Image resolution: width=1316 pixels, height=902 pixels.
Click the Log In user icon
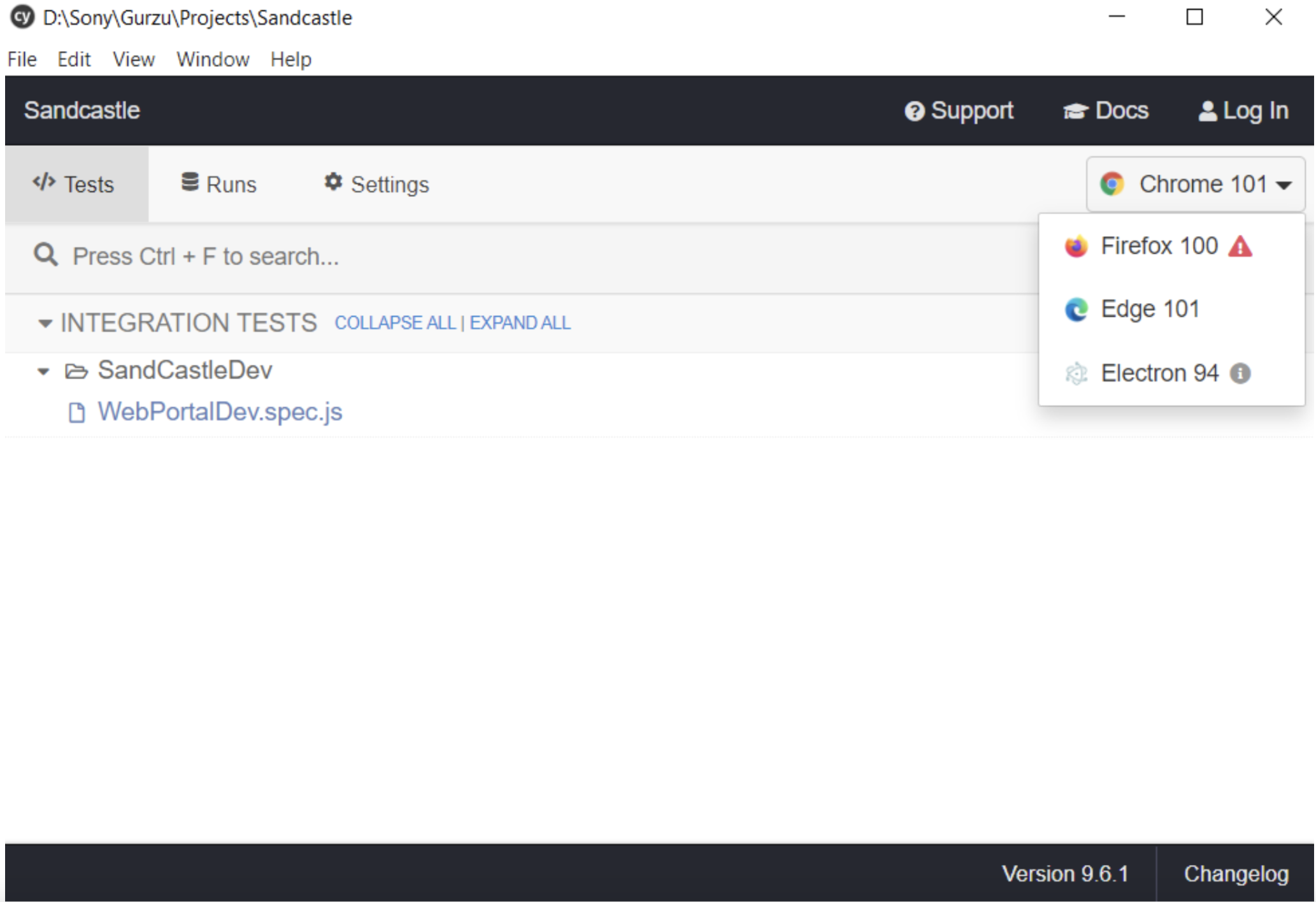pyautogui.click(x=1207, y=111)
